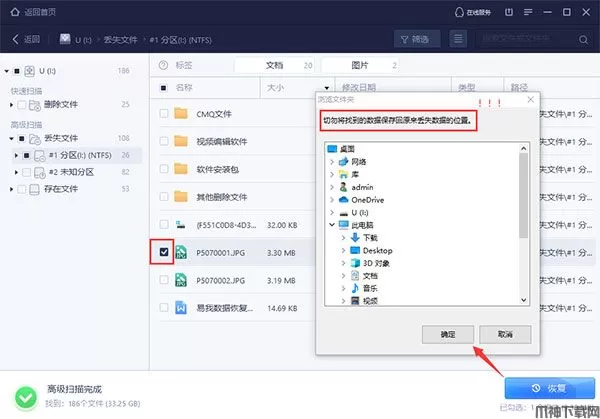Sort by 大小 column header

coord(275,88)
